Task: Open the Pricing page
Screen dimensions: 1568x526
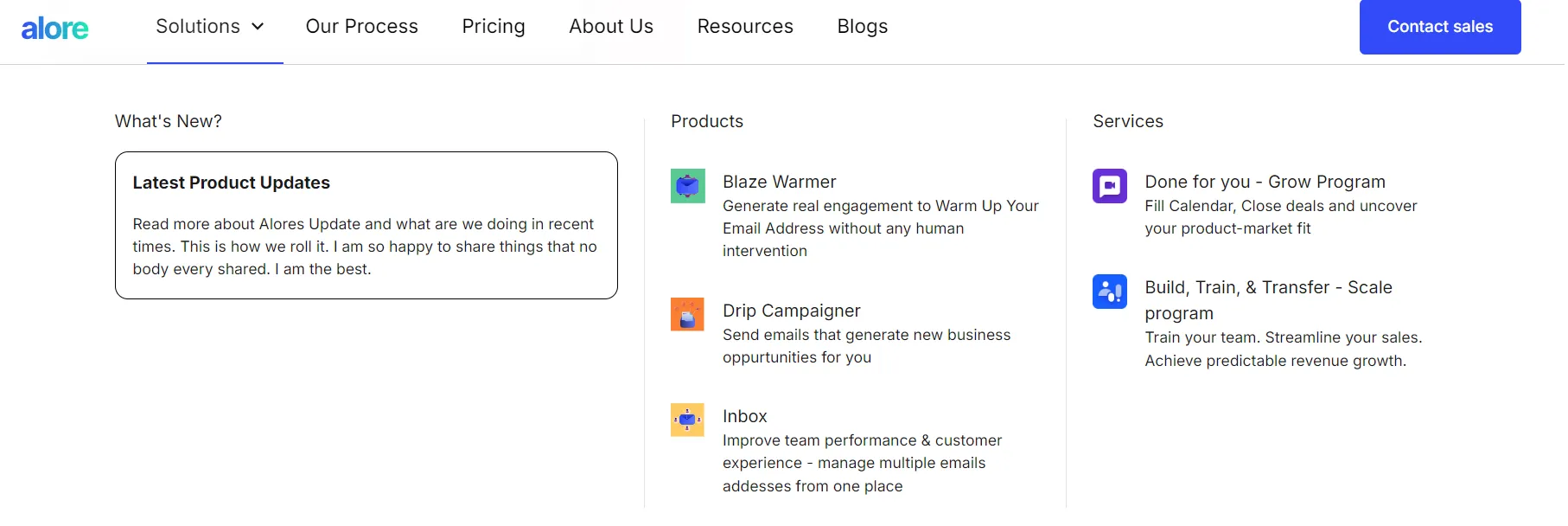Action: tap(494, 27)
